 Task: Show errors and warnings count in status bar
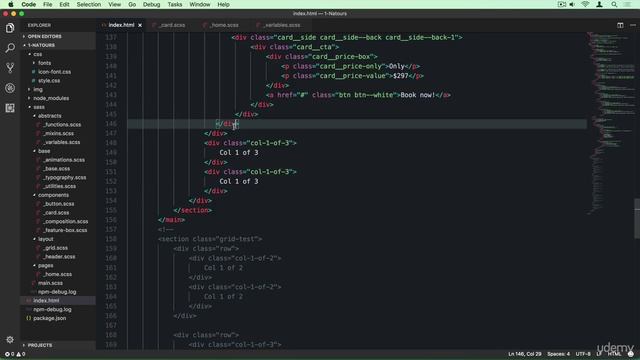point(15,354)
